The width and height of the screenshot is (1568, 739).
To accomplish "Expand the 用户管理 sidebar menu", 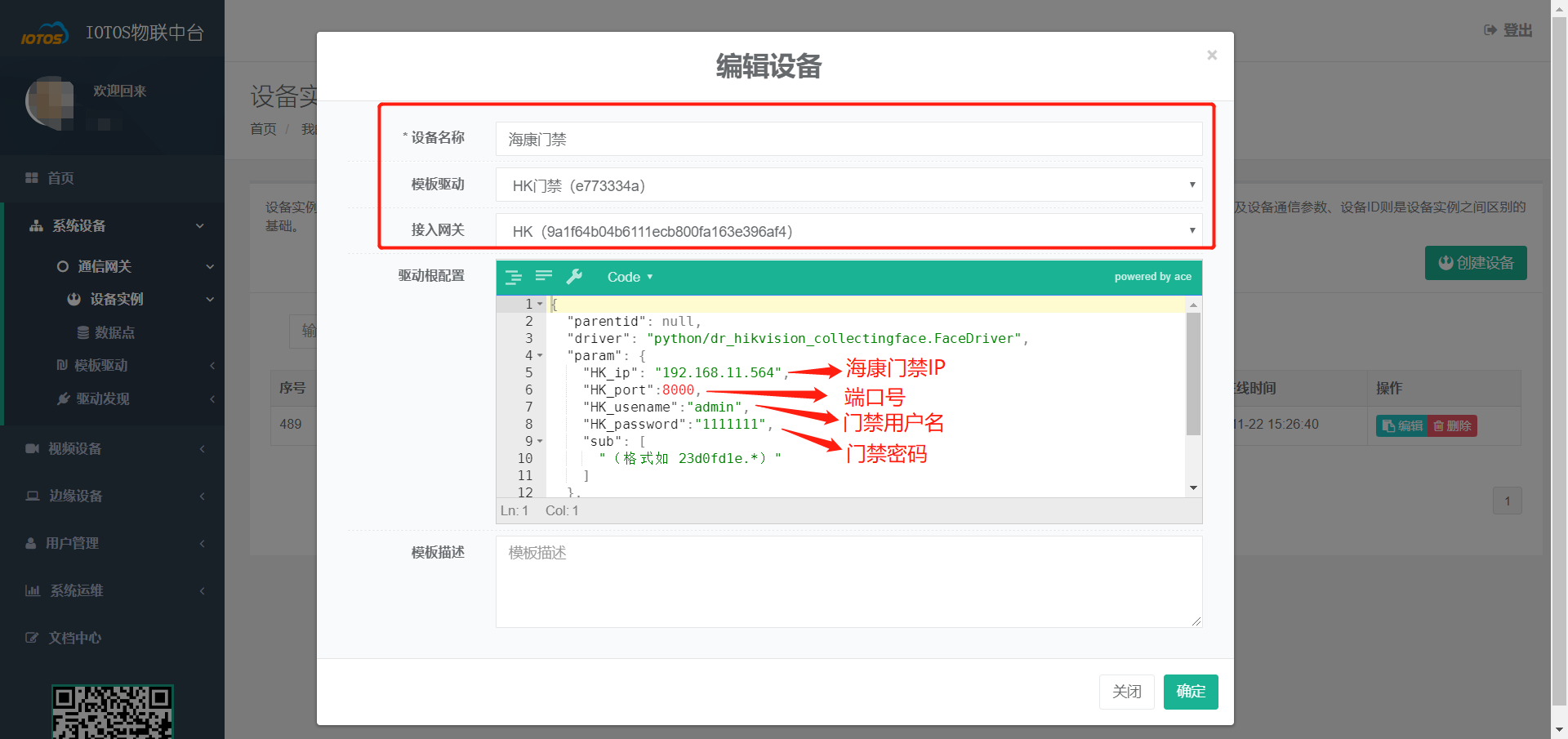I will tap(72, 543).
